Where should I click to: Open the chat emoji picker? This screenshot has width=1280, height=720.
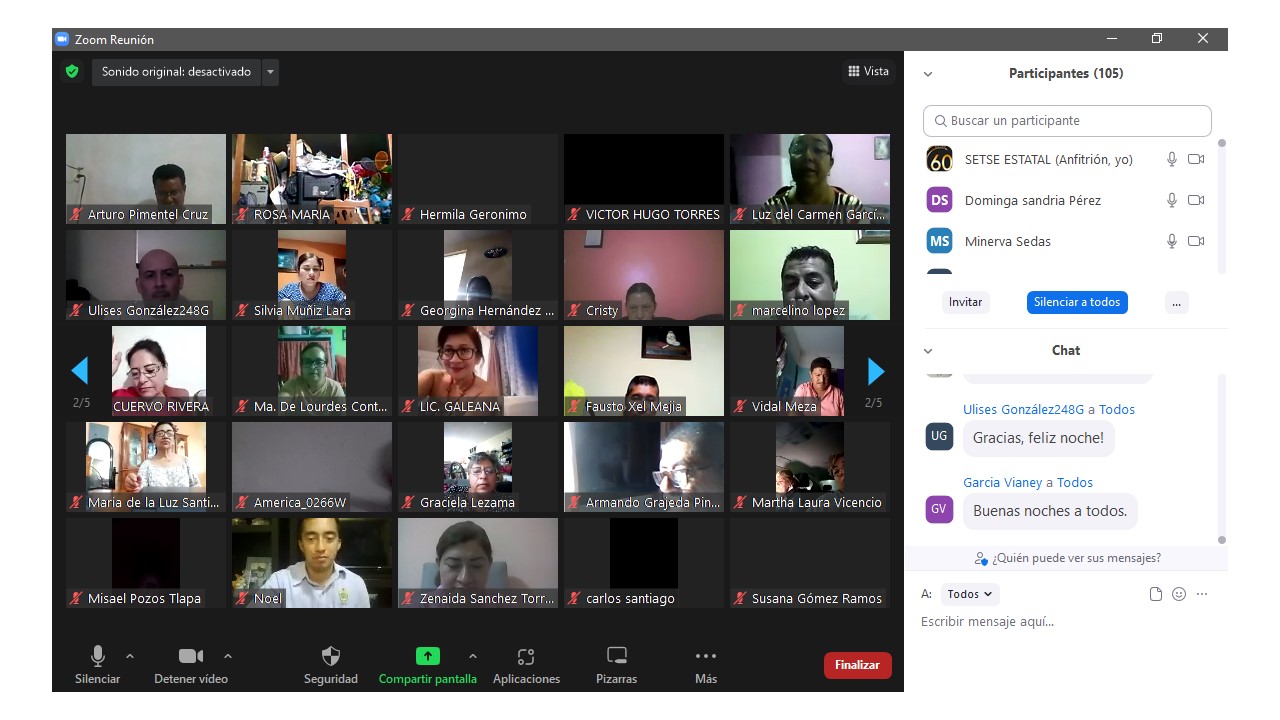[x=1179, y=594]
